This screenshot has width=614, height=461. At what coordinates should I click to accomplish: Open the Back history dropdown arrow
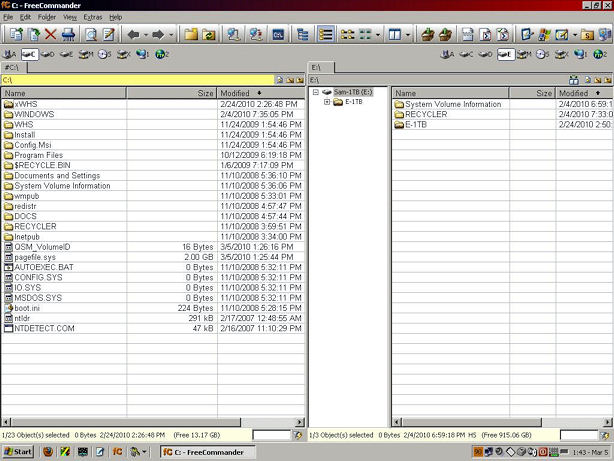tap(145, 35)
